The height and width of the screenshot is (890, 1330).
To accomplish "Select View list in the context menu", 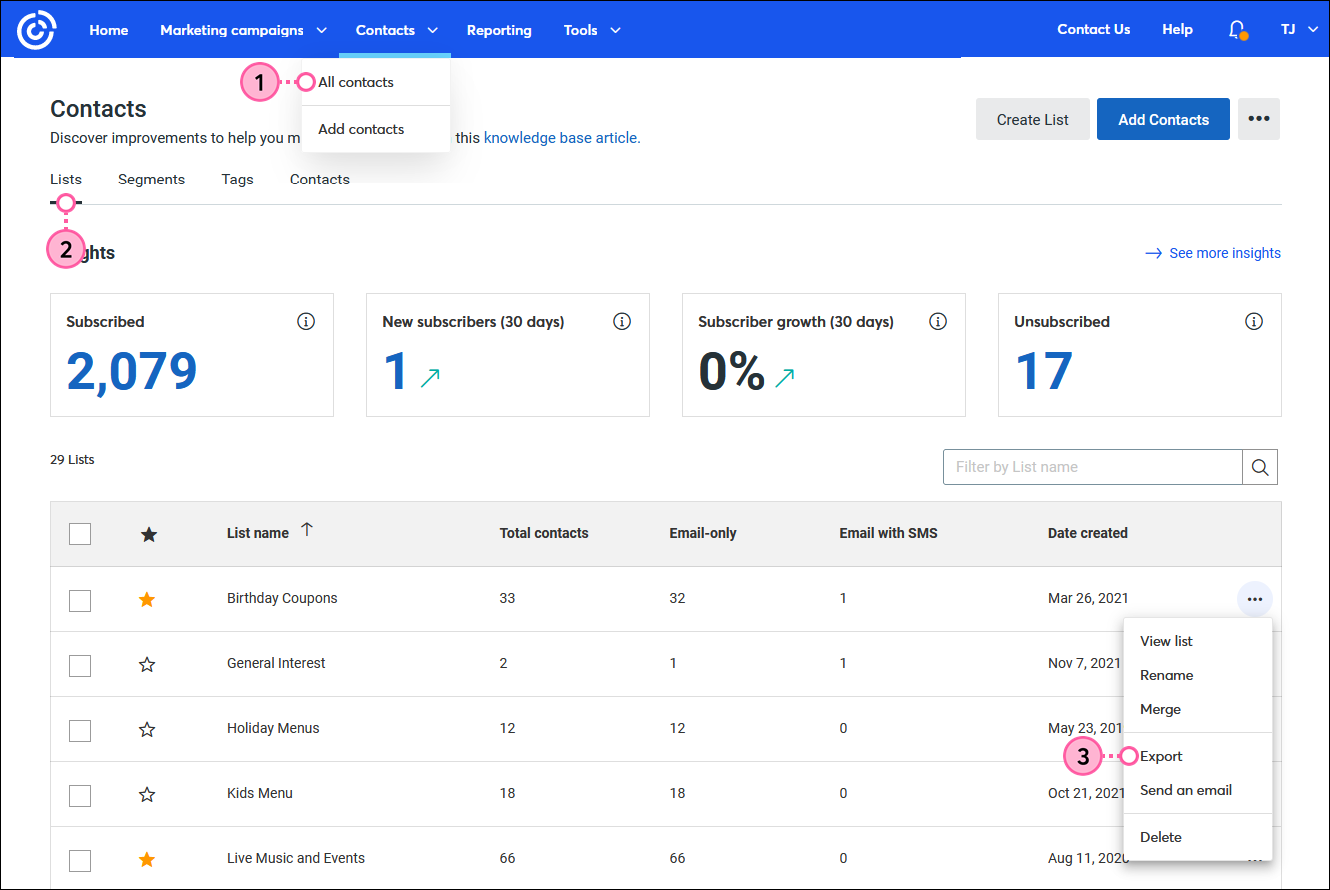I will [x=1166, y=641].
